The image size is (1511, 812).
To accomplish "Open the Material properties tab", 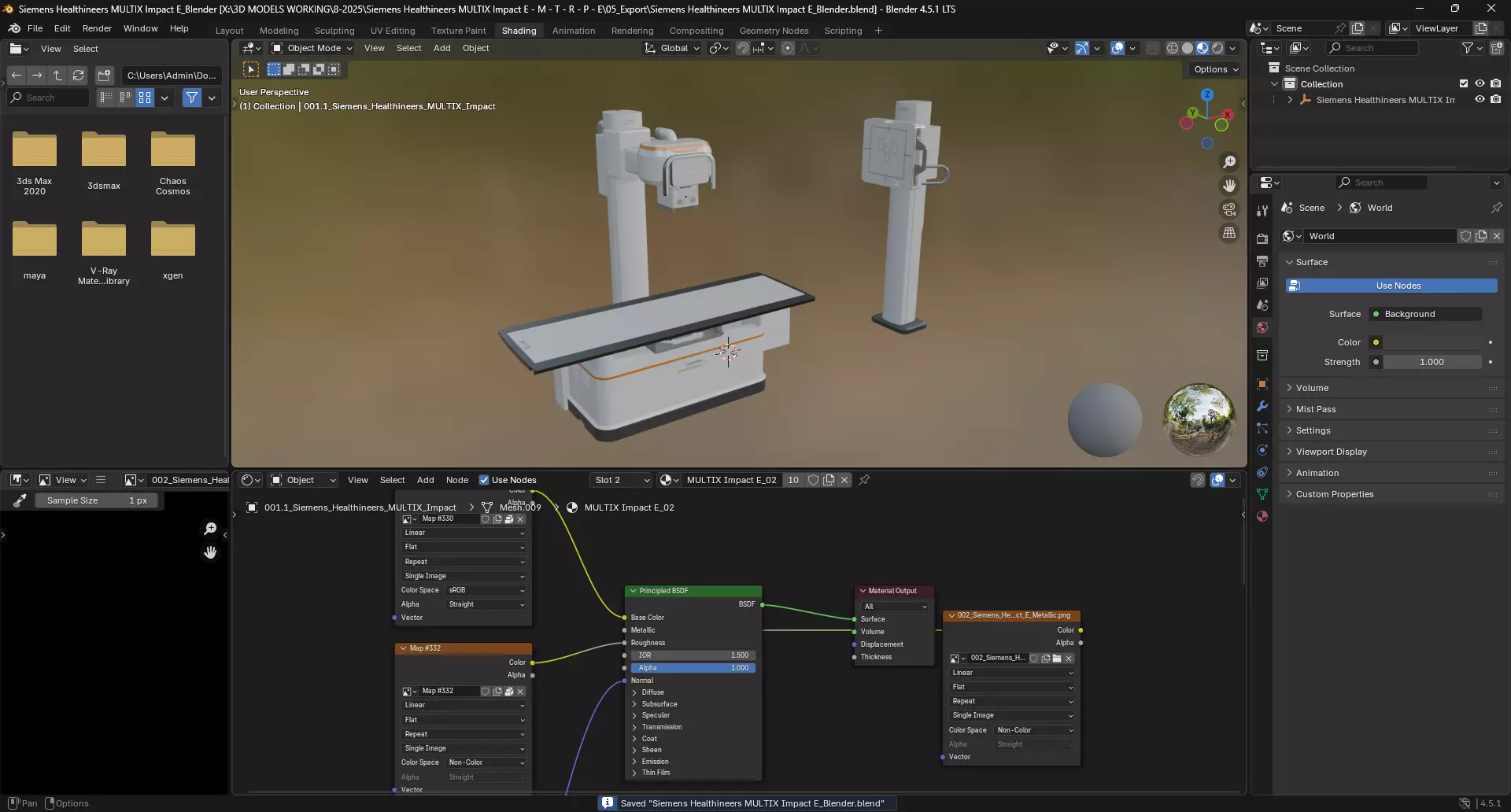I will click(1262, 516).
